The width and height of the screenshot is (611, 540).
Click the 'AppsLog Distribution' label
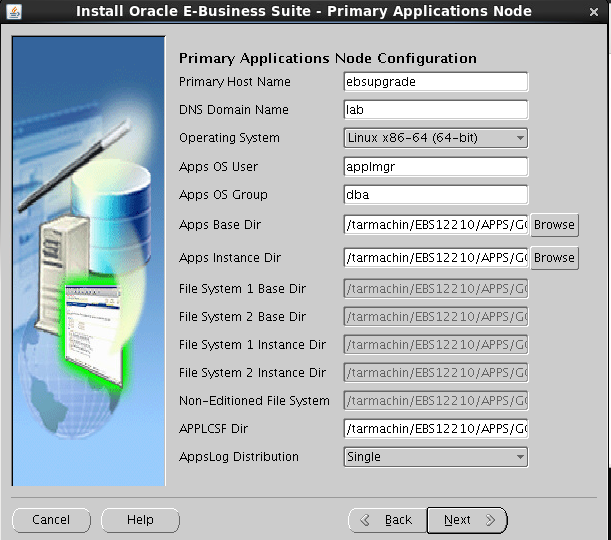tap(239, 457)
